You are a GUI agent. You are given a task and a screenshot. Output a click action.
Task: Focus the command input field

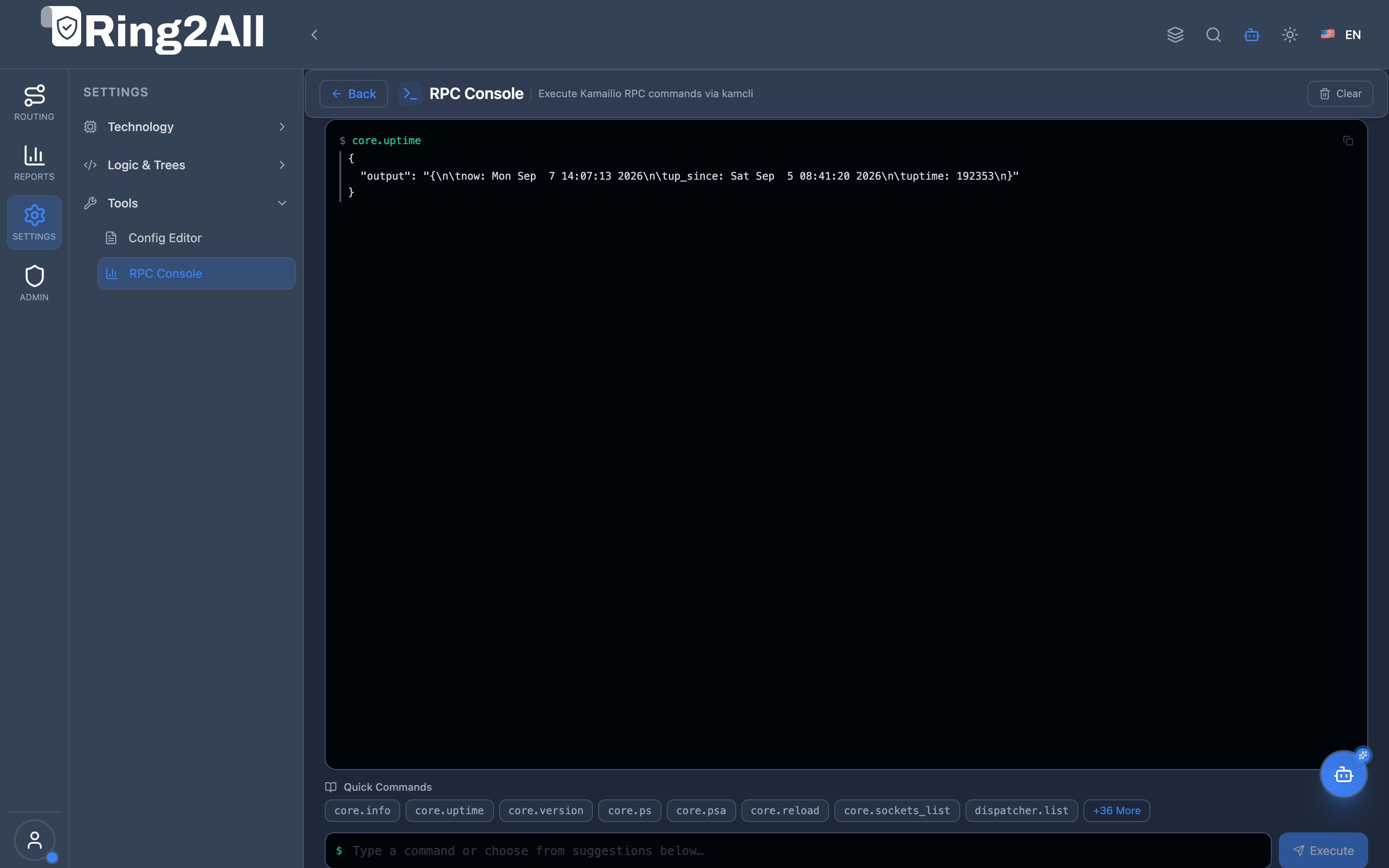point(798,851)
